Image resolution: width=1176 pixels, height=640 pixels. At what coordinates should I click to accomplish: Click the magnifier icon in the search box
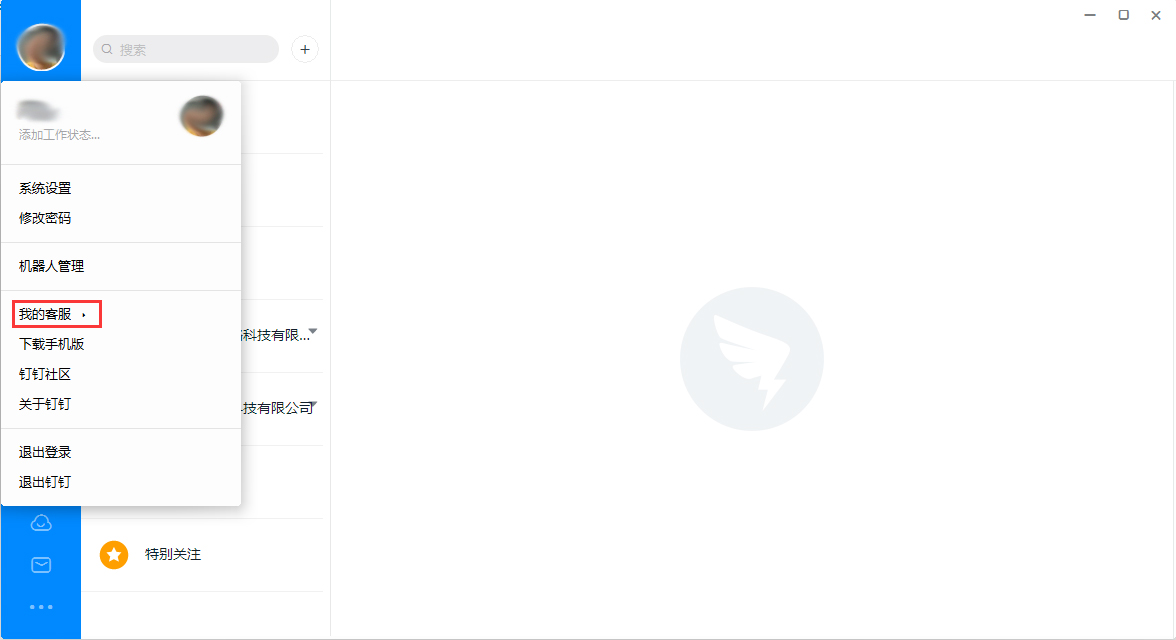coord(108,48)
